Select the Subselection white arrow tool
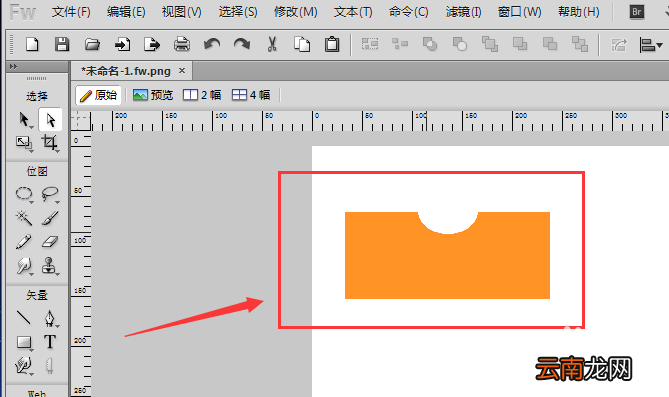 (50, 120)
